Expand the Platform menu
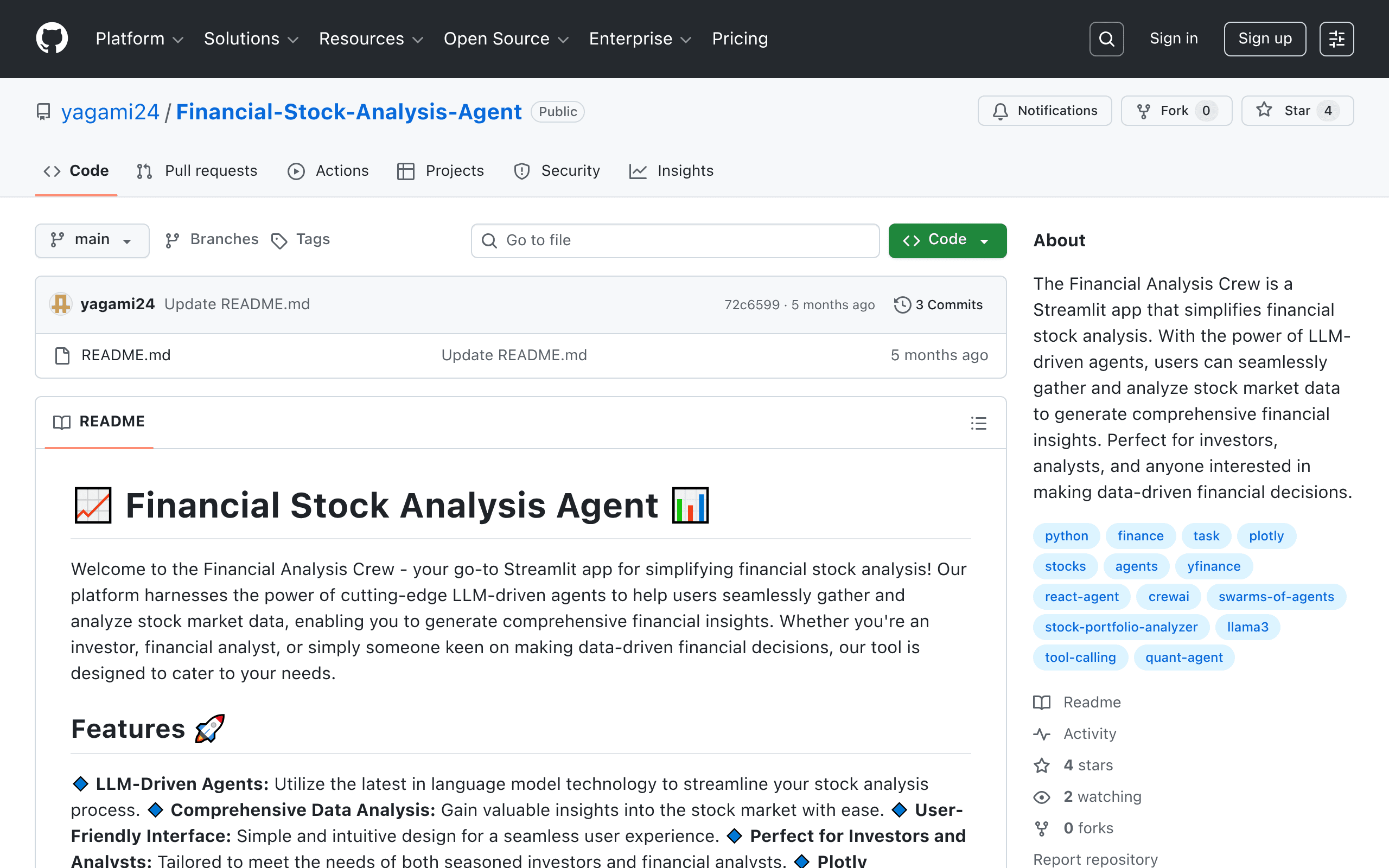 pos(139,39)
